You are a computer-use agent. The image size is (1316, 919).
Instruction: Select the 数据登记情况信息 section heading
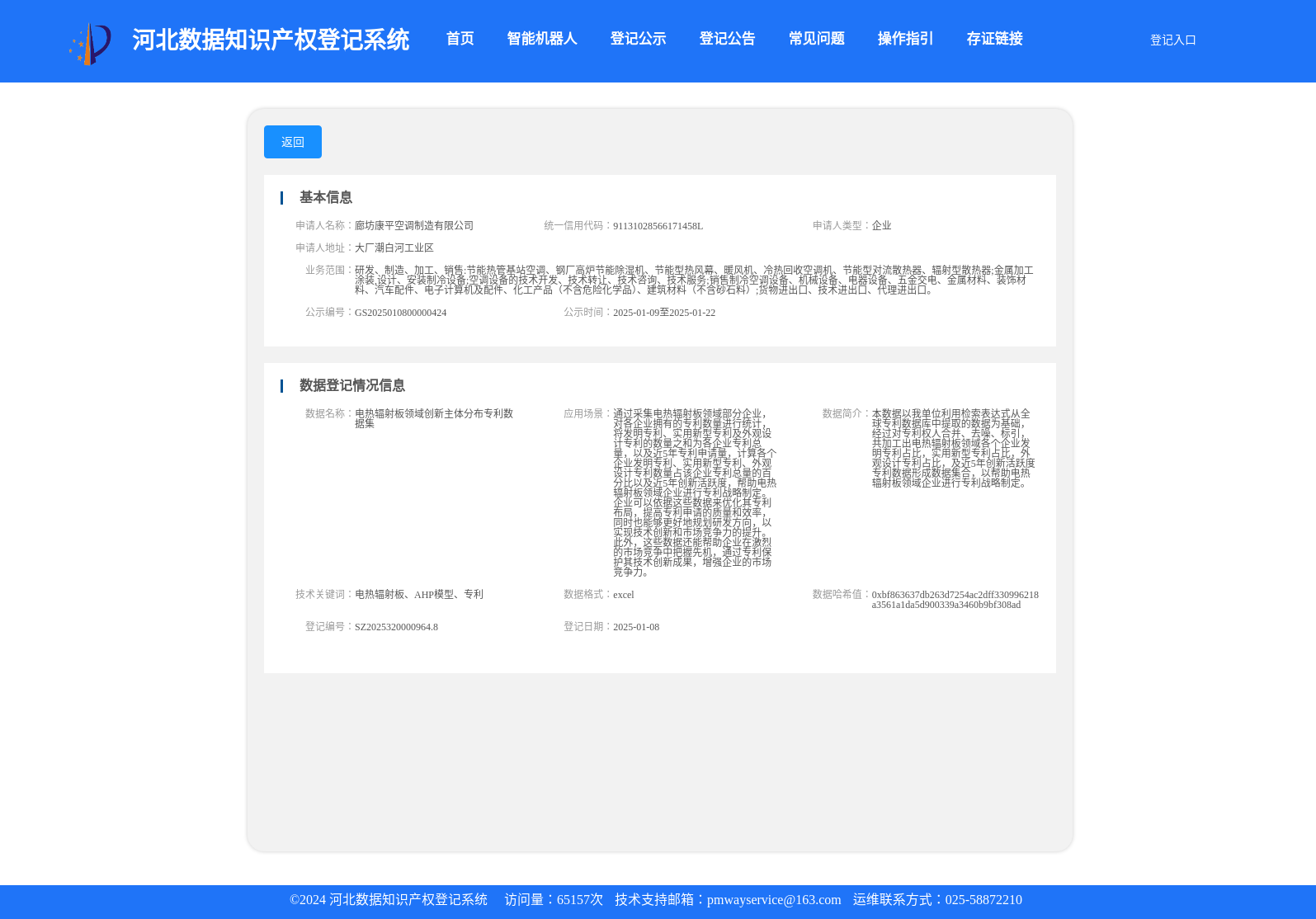pyautogui.click(x=351, y=385)
